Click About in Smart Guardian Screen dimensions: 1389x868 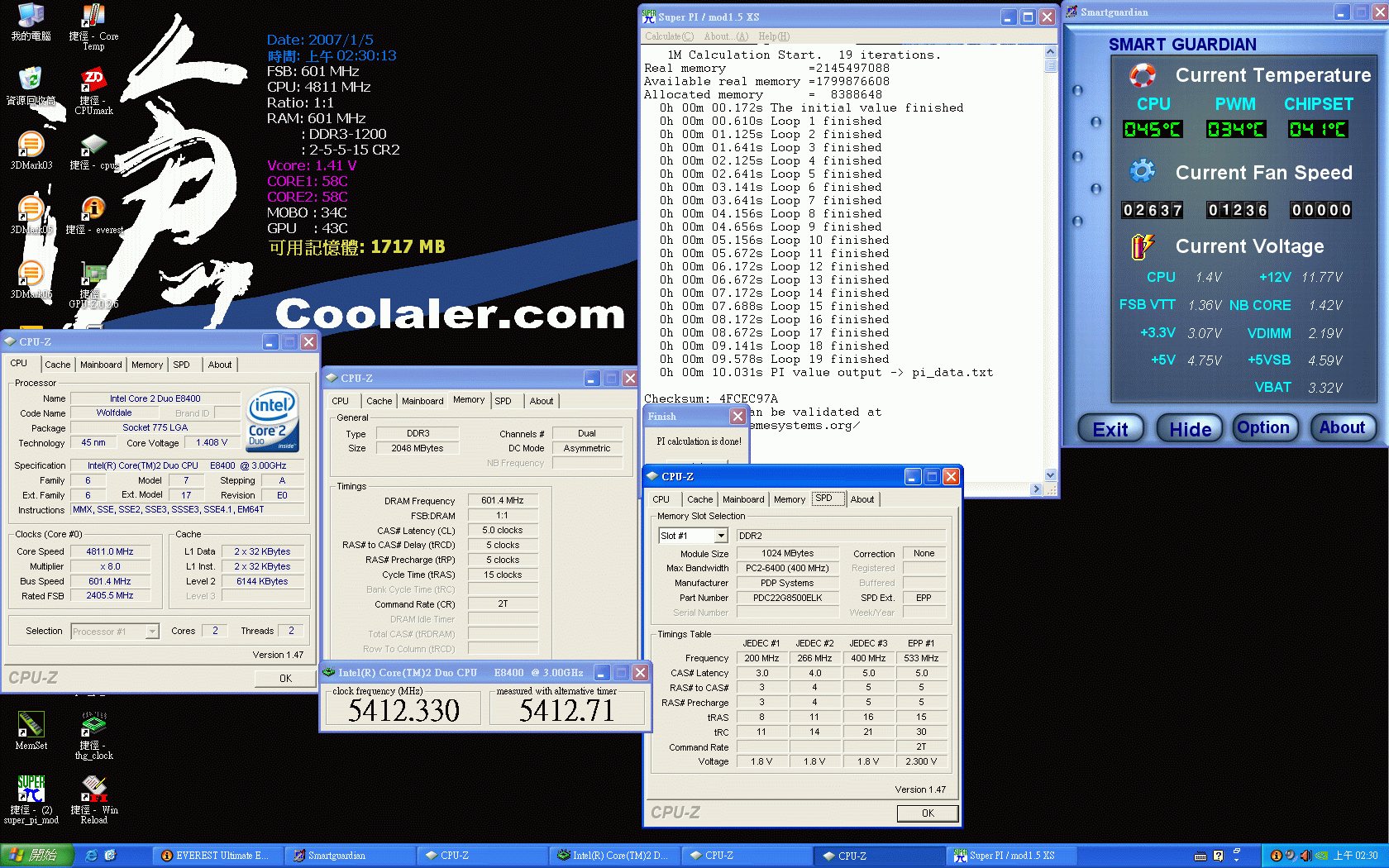[x=1342, y=427]
